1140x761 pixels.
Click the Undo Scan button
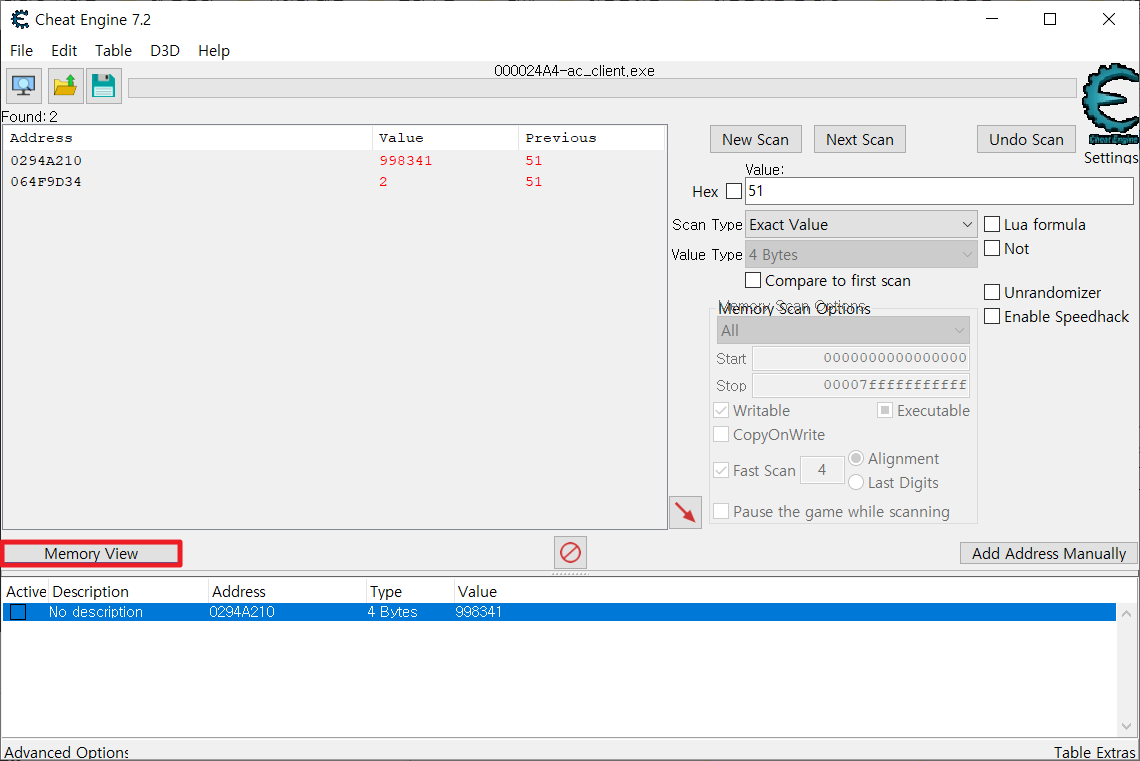(1026, 140)
